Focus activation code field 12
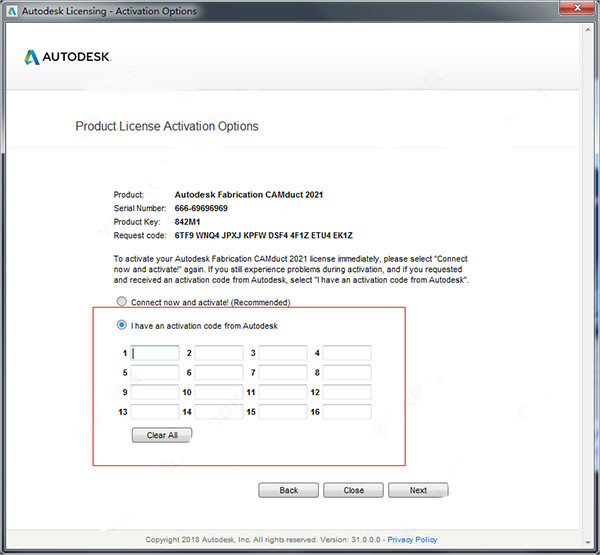This screenshot has width=600, height=555. point(347,392)
